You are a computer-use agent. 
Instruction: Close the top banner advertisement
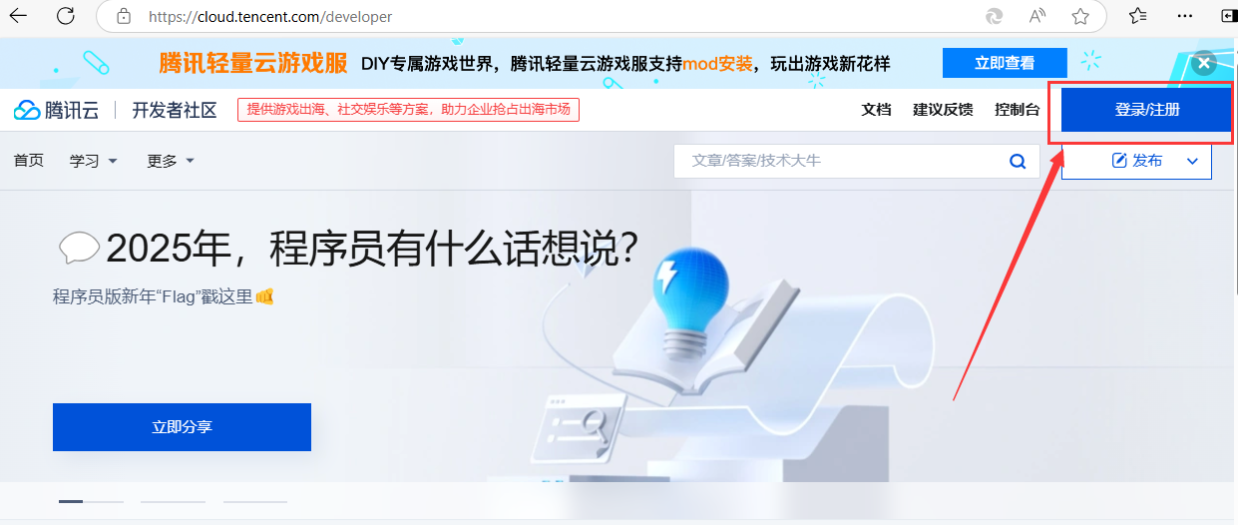pyautogui.click(x=1204, y=63)
